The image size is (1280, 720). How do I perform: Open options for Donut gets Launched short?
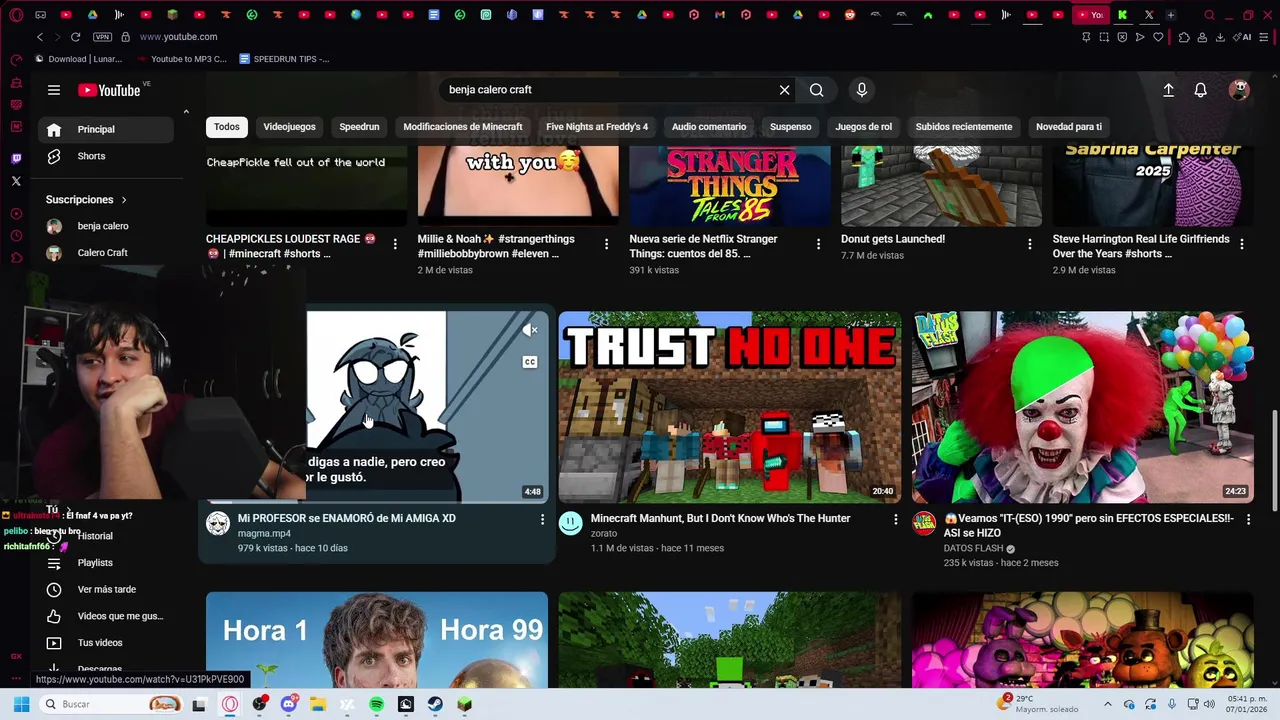pos(1030,244)
